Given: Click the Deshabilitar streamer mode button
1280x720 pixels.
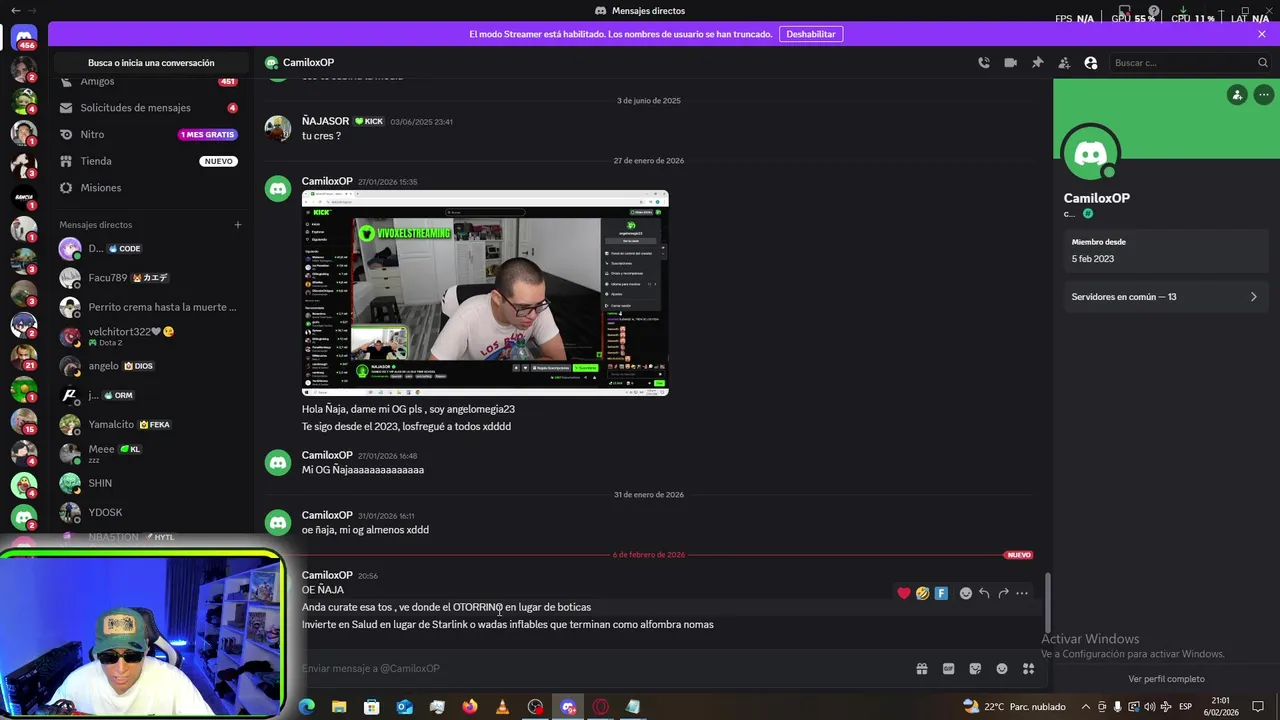Looking at the screenshot, I should [811, 34].
